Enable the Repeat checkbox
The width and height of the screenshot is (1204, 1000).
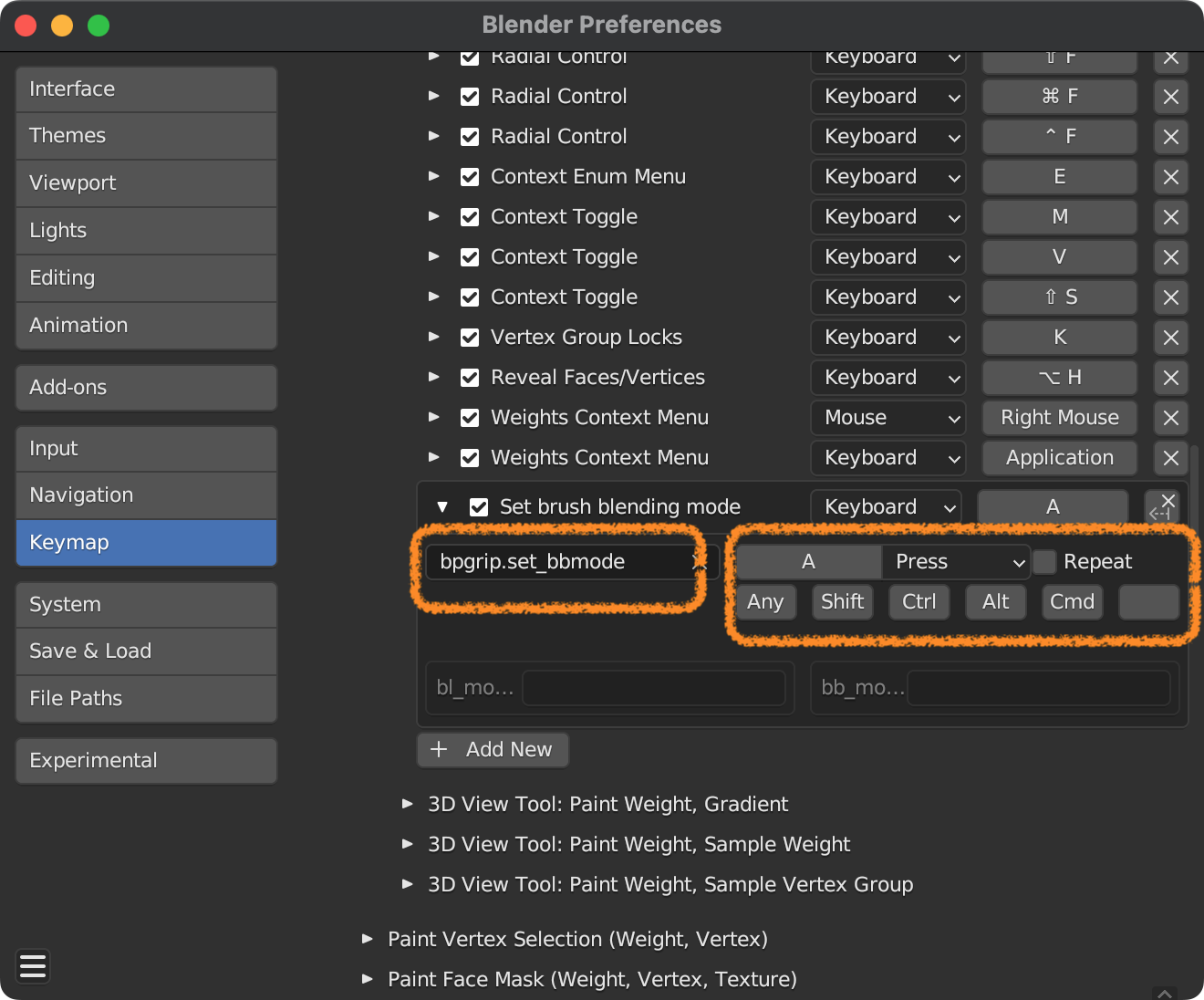coord(1045,562)
